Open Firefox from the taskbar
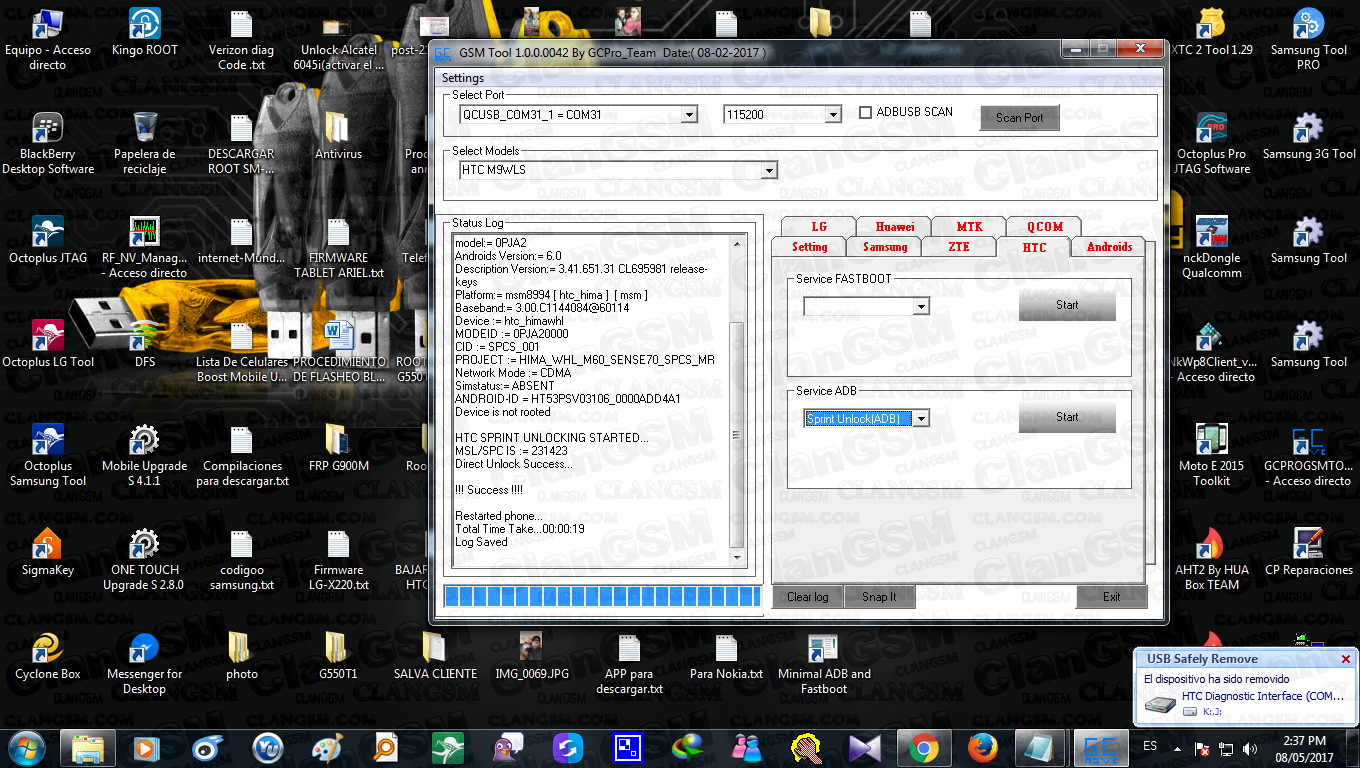The image size is (1360, 768). tap(983, 748)
